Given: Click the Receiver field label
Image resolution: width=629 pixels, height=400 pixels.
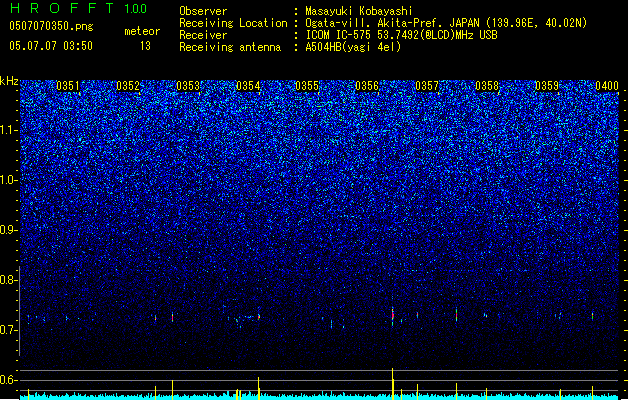Looking at the screenshot, I should click(203, 35).
